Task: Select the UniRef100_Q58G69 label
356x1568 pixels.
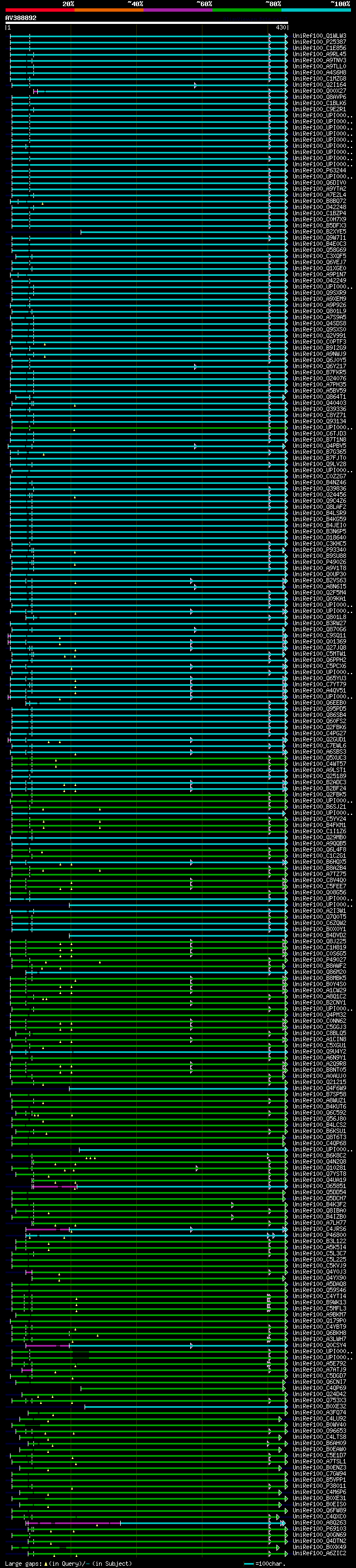Action: (319, 250)
